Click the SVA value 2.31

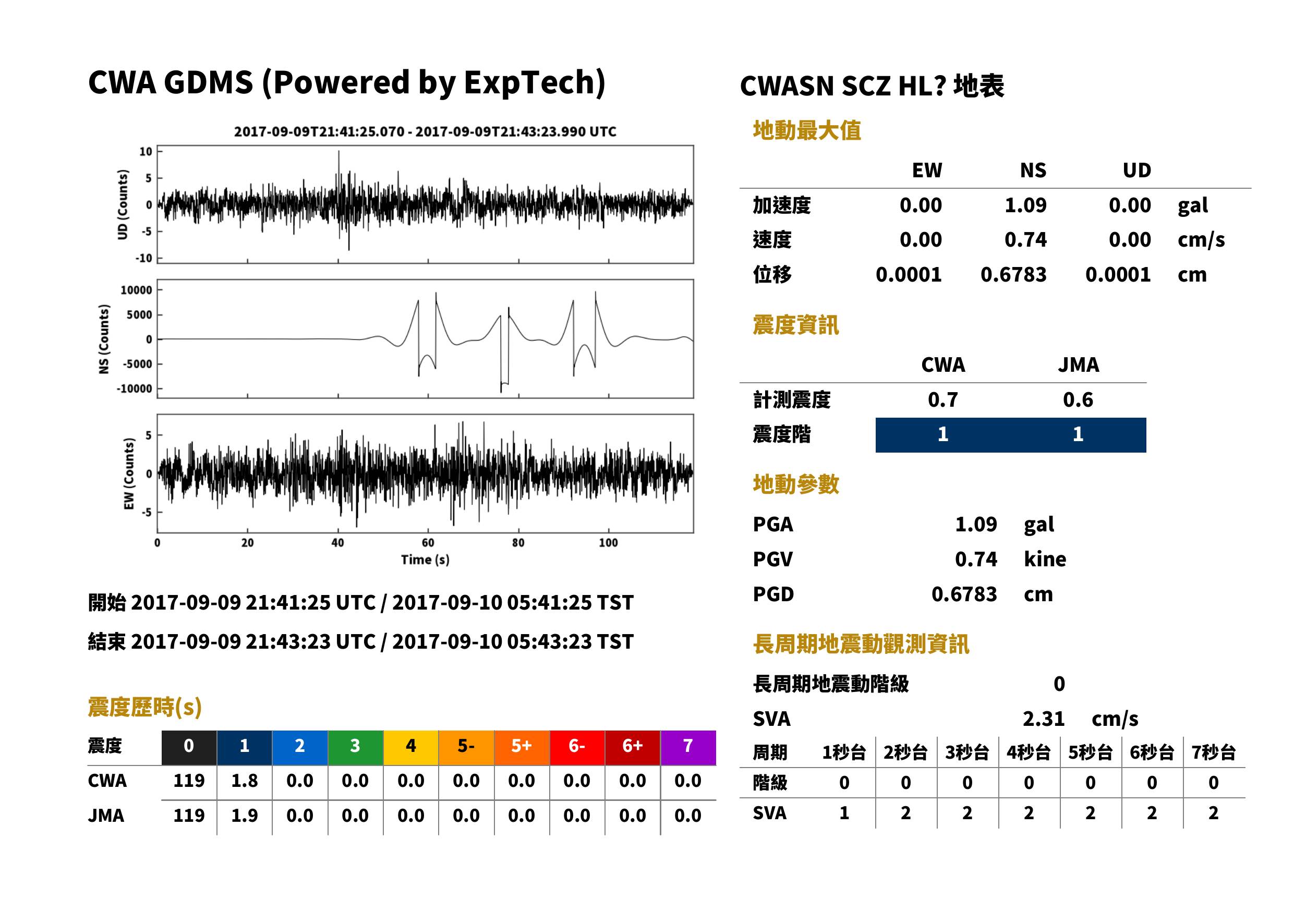1044,719
